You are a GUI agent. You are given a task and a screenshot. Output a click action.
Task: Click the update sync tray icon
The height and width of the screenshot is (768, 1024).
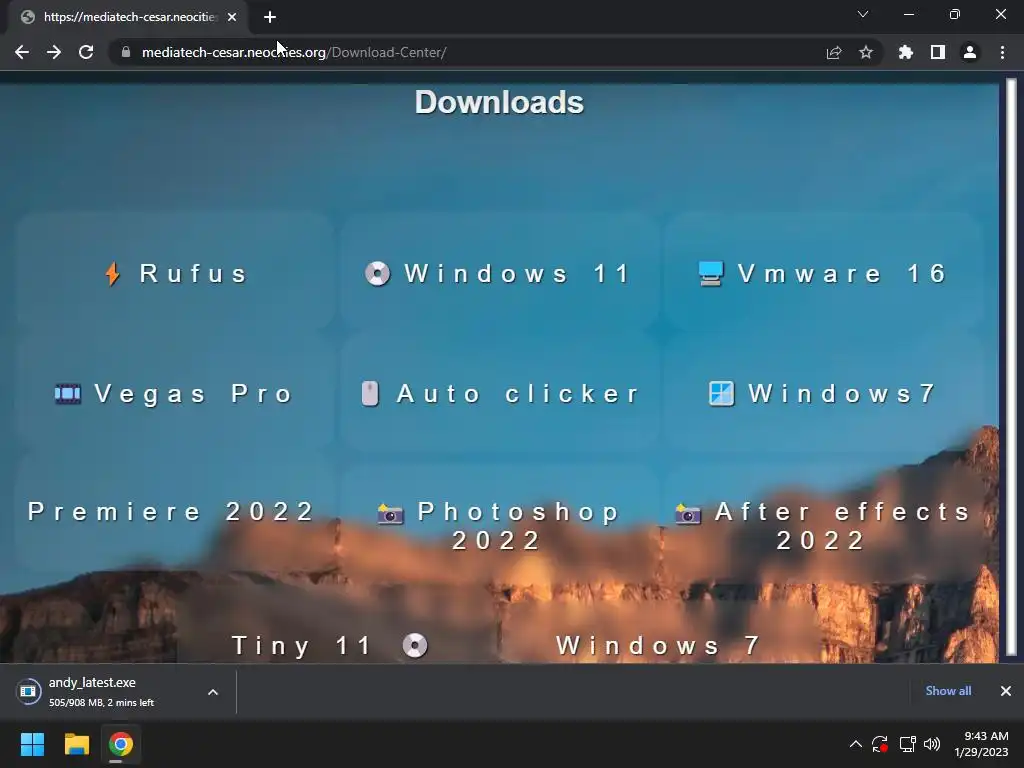[x=880, y=744]
